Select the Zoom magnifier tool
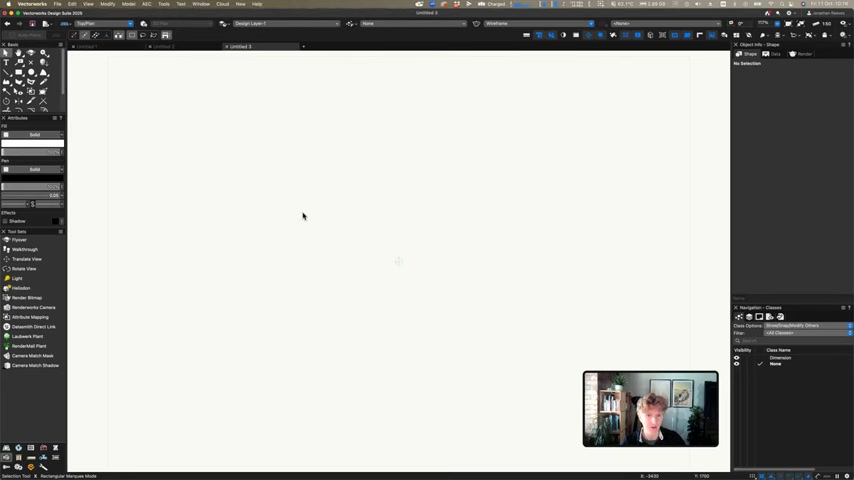Viewport: 854px width, 480px height. coord(44,53)
